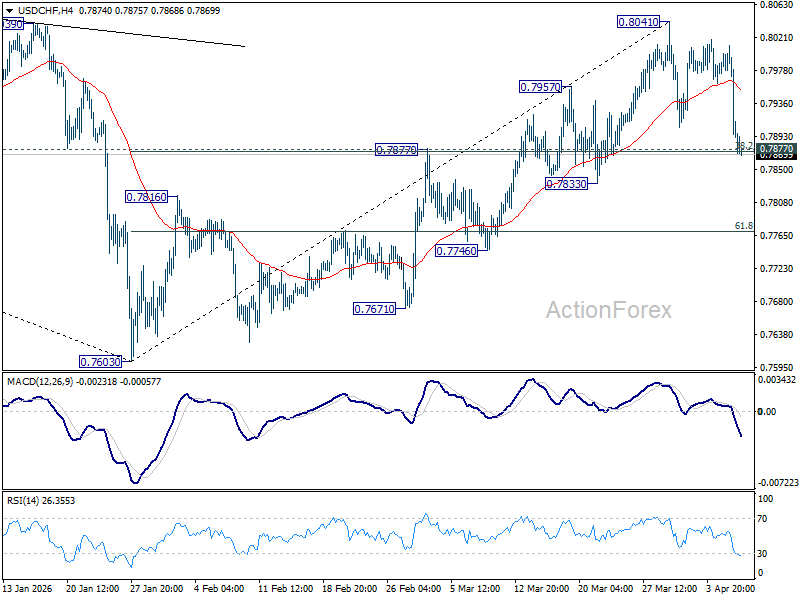Select the 0.79570 price label
The image size is (800, 600).
[x=540, y=87]
